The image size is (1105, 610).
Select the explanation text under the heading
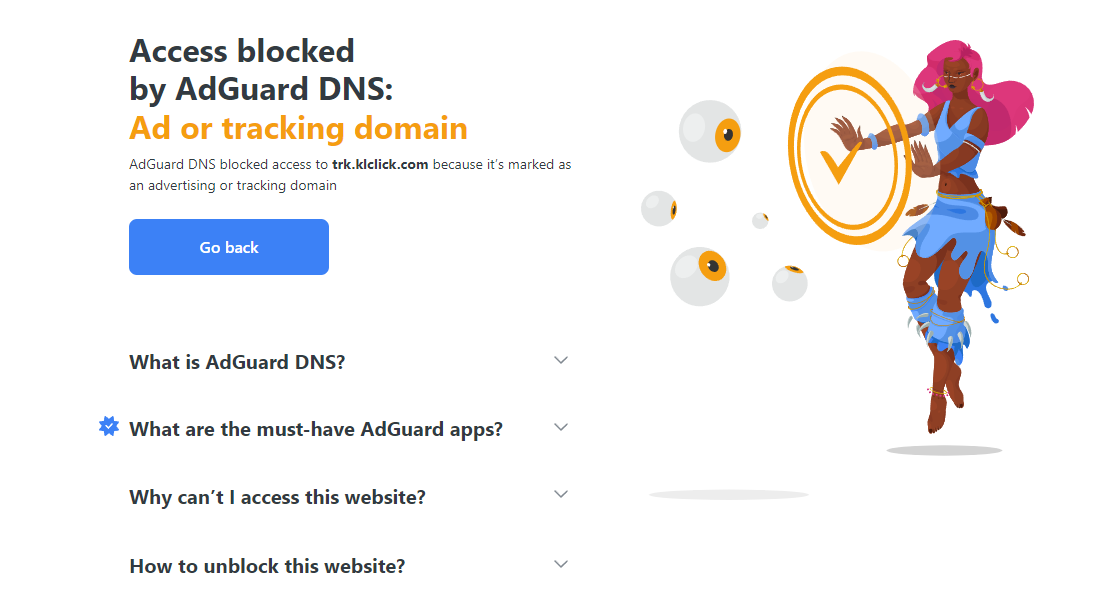[x=349, y=174]
